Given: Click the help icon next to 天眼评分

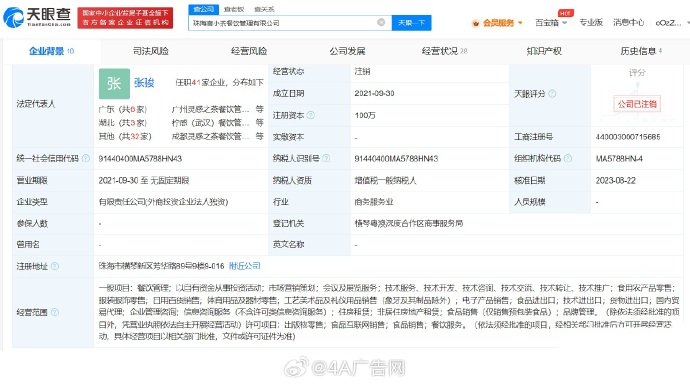Looking at the screenshot, I should pyautogui.click(x=552, y=94).
